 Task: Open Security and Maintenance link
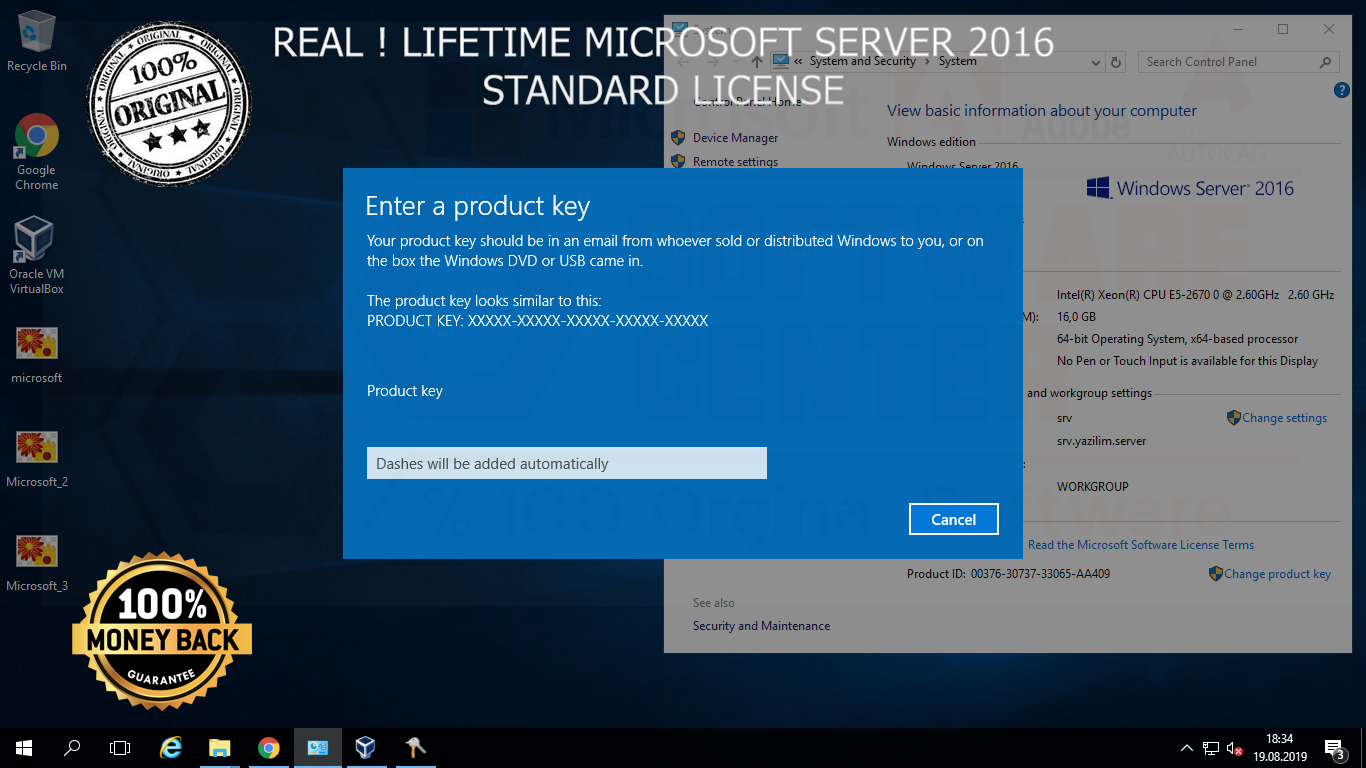pos(761,626)
